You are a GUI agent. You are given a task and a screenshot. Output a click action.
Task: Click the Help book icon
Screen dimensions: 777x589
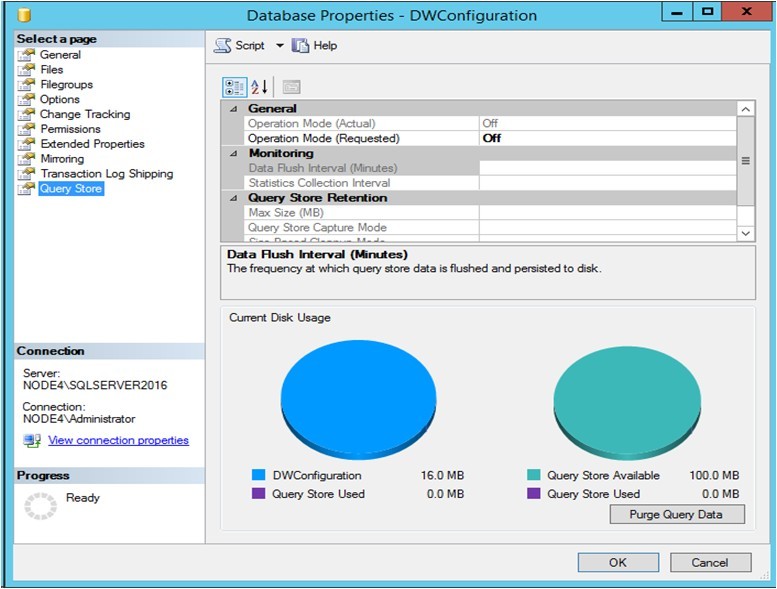click(300, 46)
